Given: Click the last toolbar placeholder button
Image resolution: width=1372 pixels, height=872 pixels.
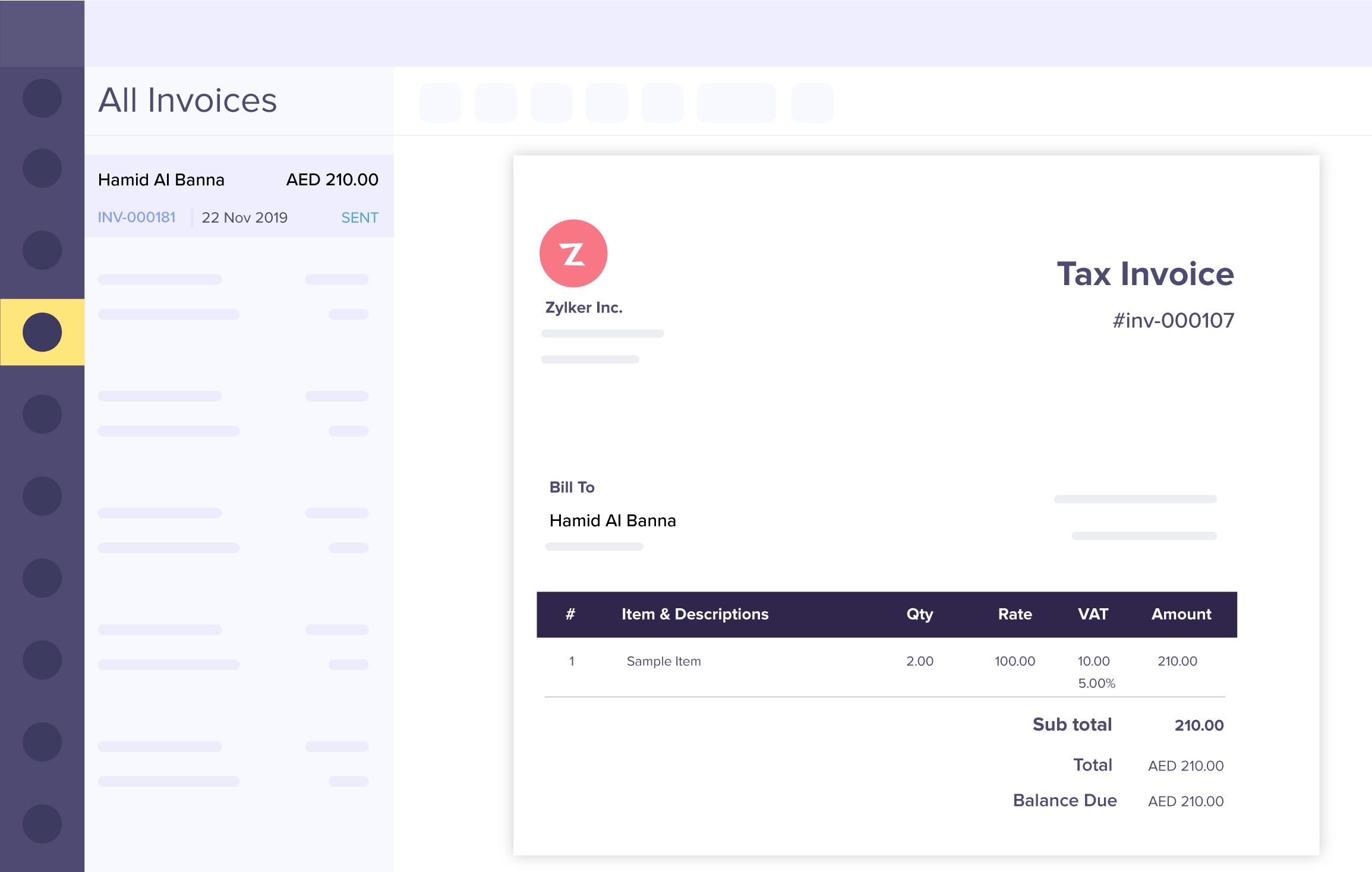Looking at the screenshot, I should [812, 103].
